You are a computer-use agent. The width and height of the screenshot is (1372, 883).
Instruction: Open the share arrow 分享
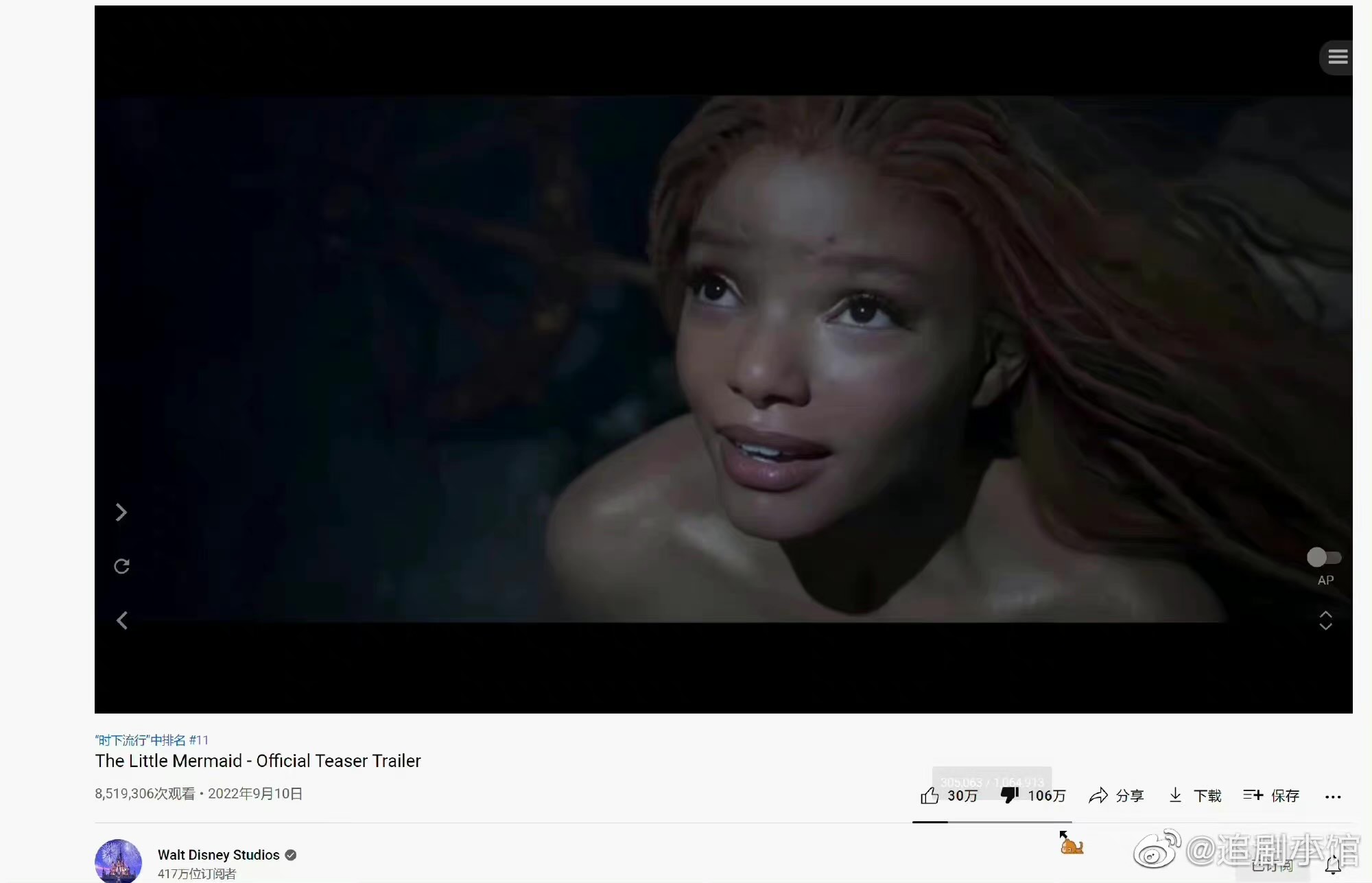(x=1116, y=795)
